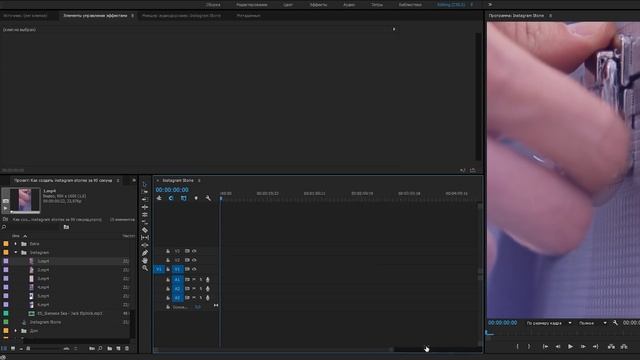This screenshot has height=360, width=640.
Task: Select ES_Siamese Sea mp3 file
Action: click(70, 313)
